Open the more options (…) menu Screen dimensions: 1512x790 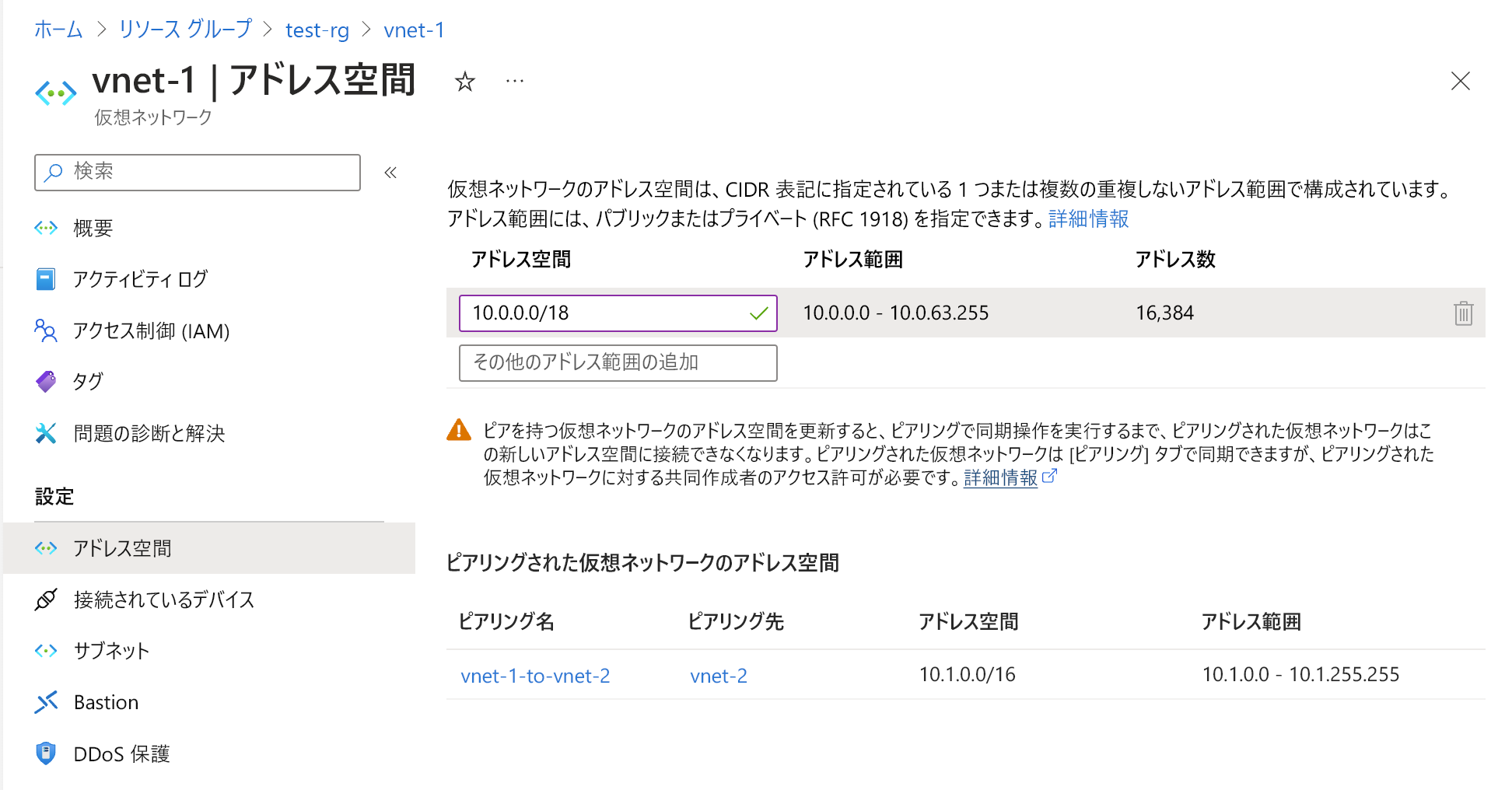click(513, 82)
